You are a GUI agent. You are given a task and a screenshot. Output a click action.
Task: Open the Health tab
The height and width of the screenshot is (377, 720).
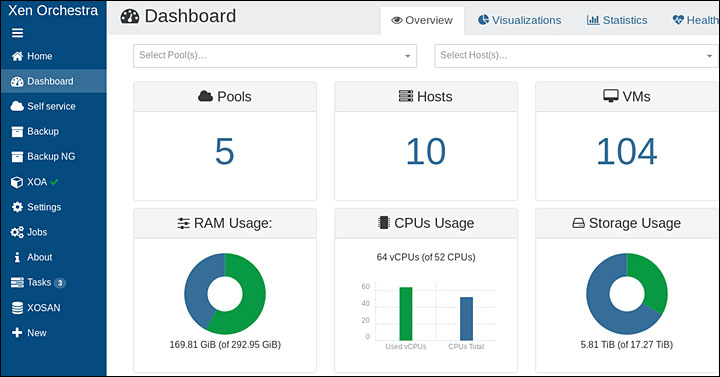(x=696, y=20)
